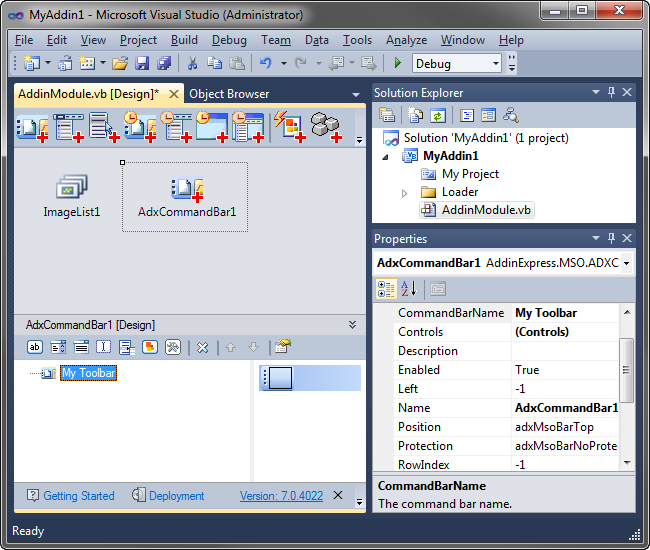Click the Enabled property value True

coord(565,370)
